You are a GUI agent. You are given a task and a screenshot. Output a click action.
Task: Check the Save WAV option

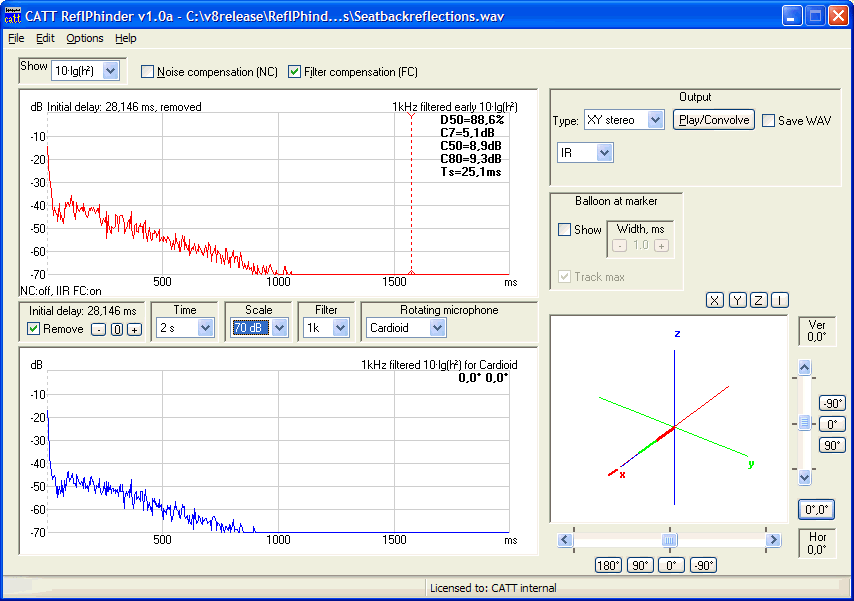(768, 120)
